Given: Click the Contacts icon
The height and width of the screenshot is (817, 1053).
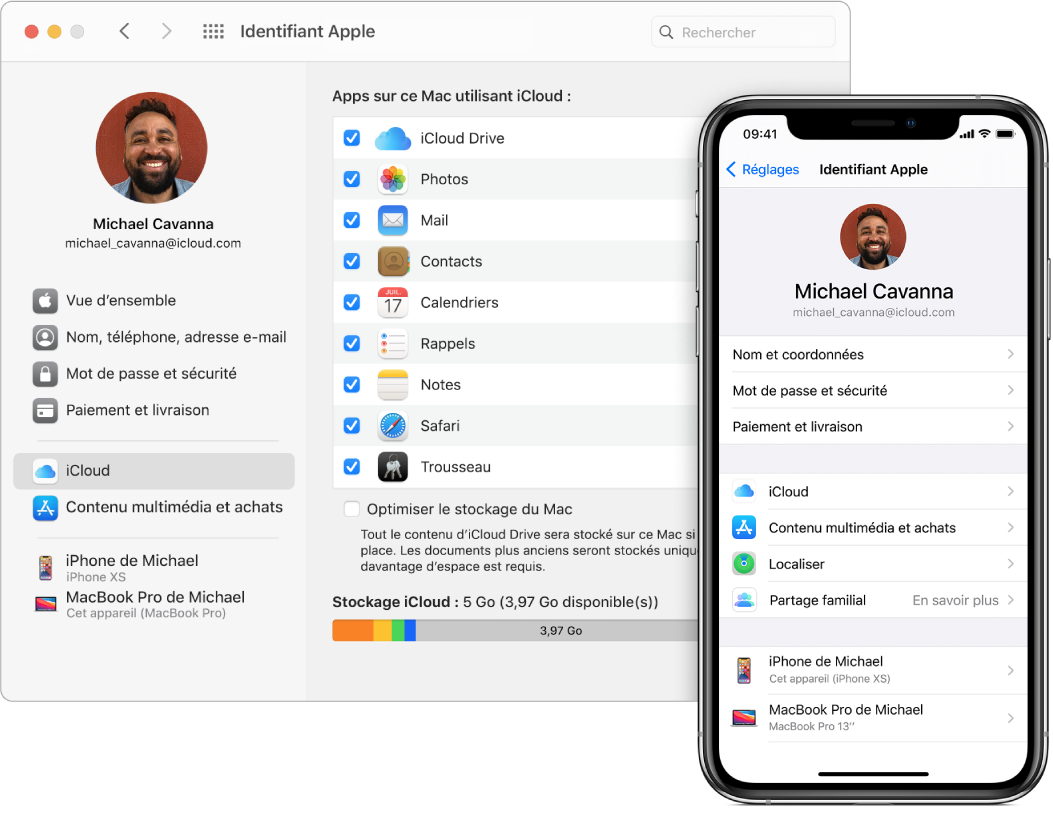Looking at the screenshot, I should click(392, 261).
